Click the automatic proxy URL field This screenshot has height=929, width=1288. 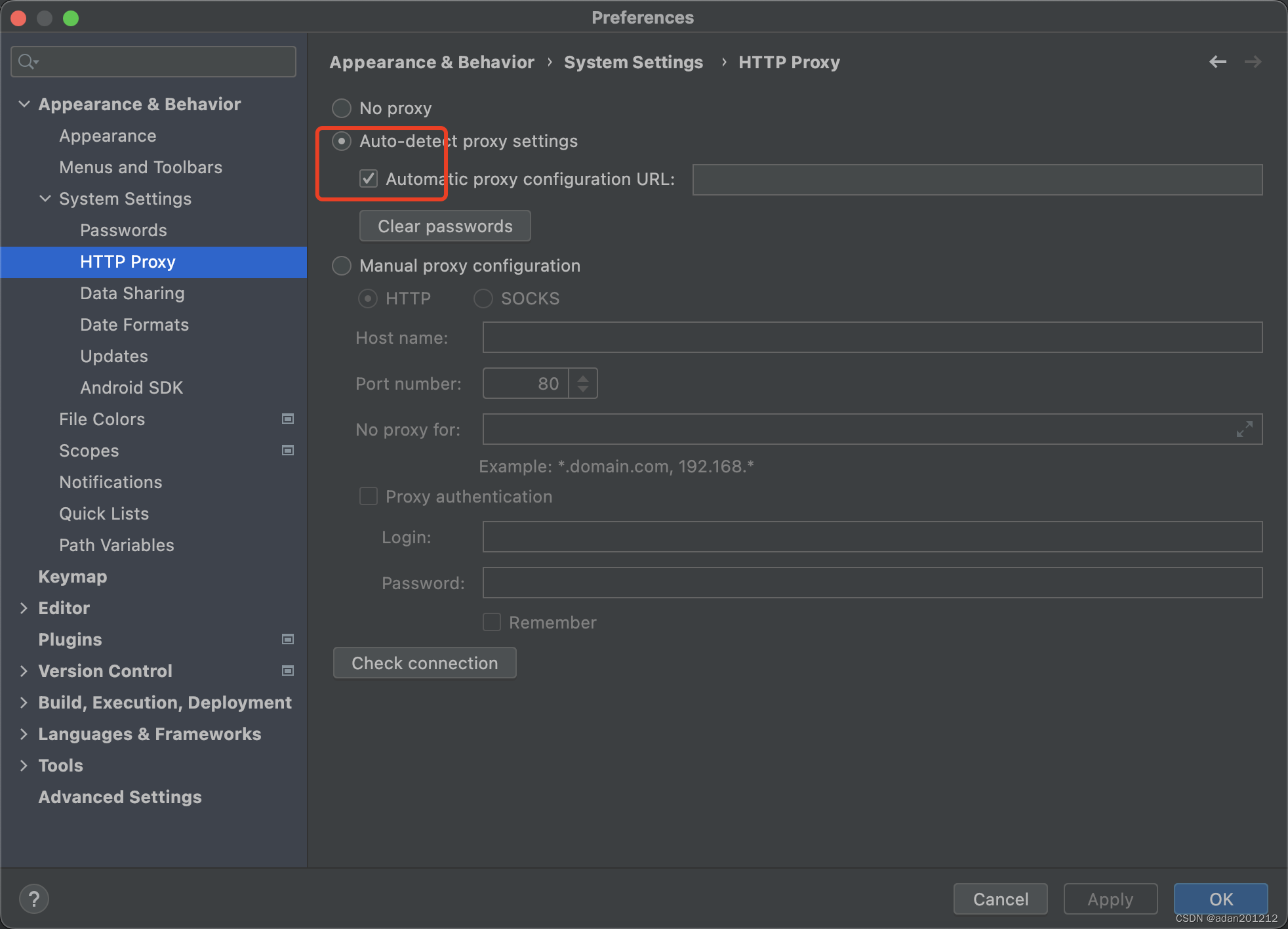point(977,180)
